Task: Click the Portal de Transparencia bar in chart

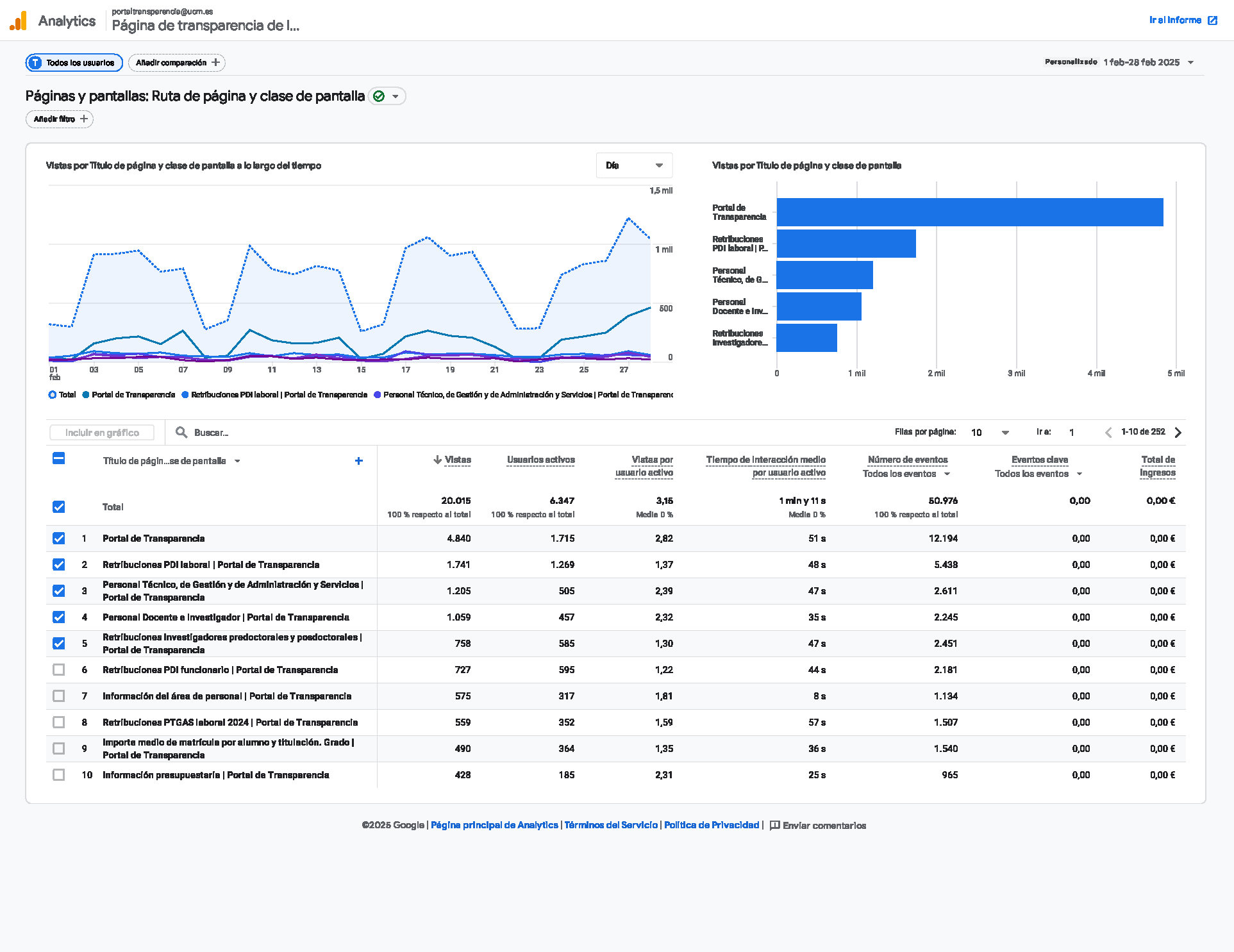Action: point(970,212)
